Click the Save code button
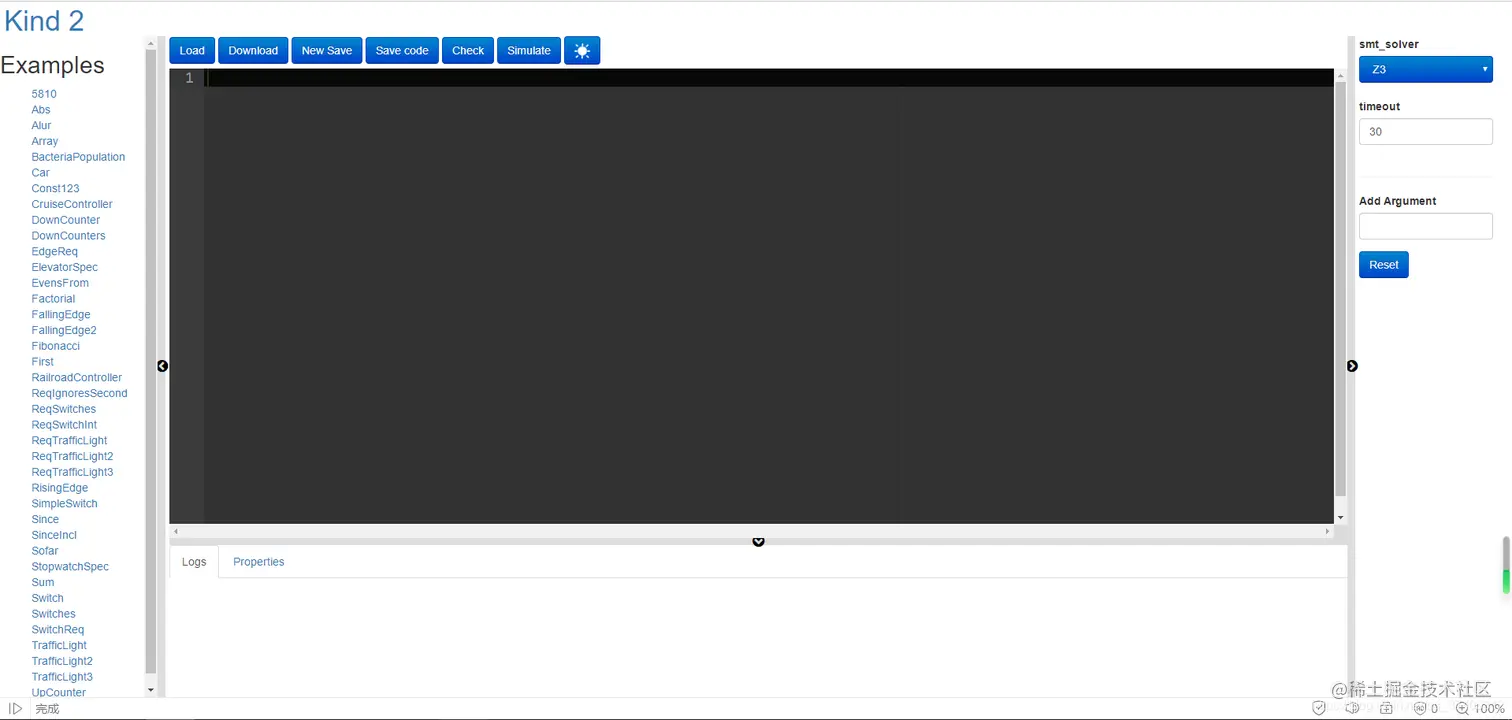1512x720 pixels. click(402, 50)
